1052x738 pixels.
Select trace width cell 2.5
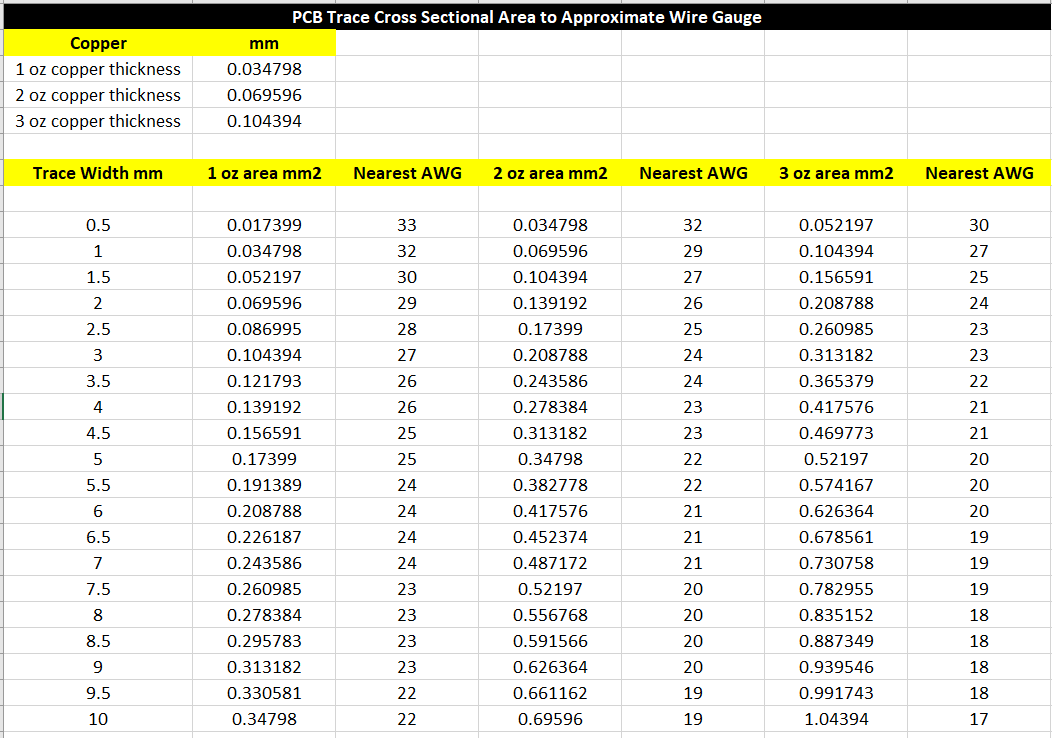(98, 329)
